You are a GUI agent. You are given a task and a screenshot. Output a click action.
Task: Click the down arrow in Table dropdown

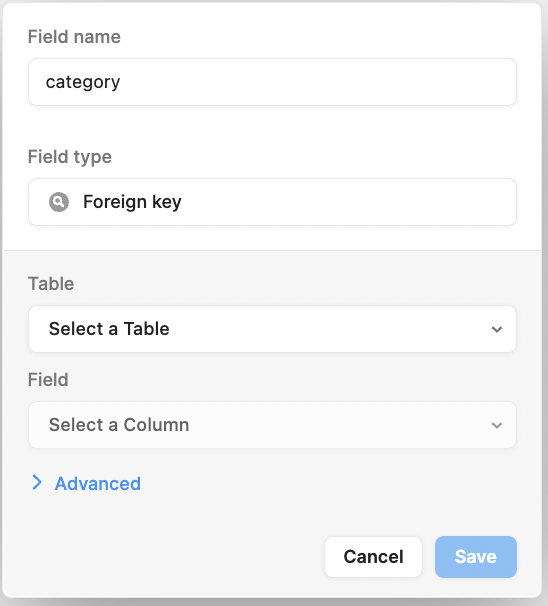pyautogui.click(x=497, y=329)
